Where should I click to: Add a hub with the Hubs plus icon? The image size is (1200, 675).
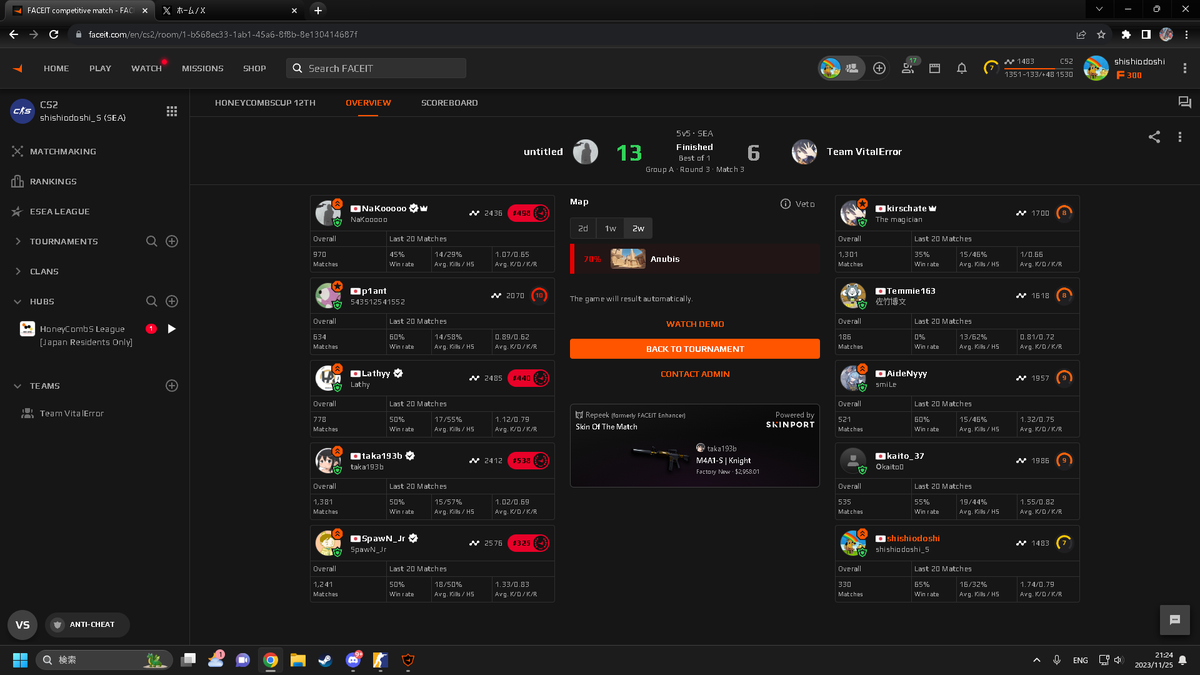click(172, 301)
